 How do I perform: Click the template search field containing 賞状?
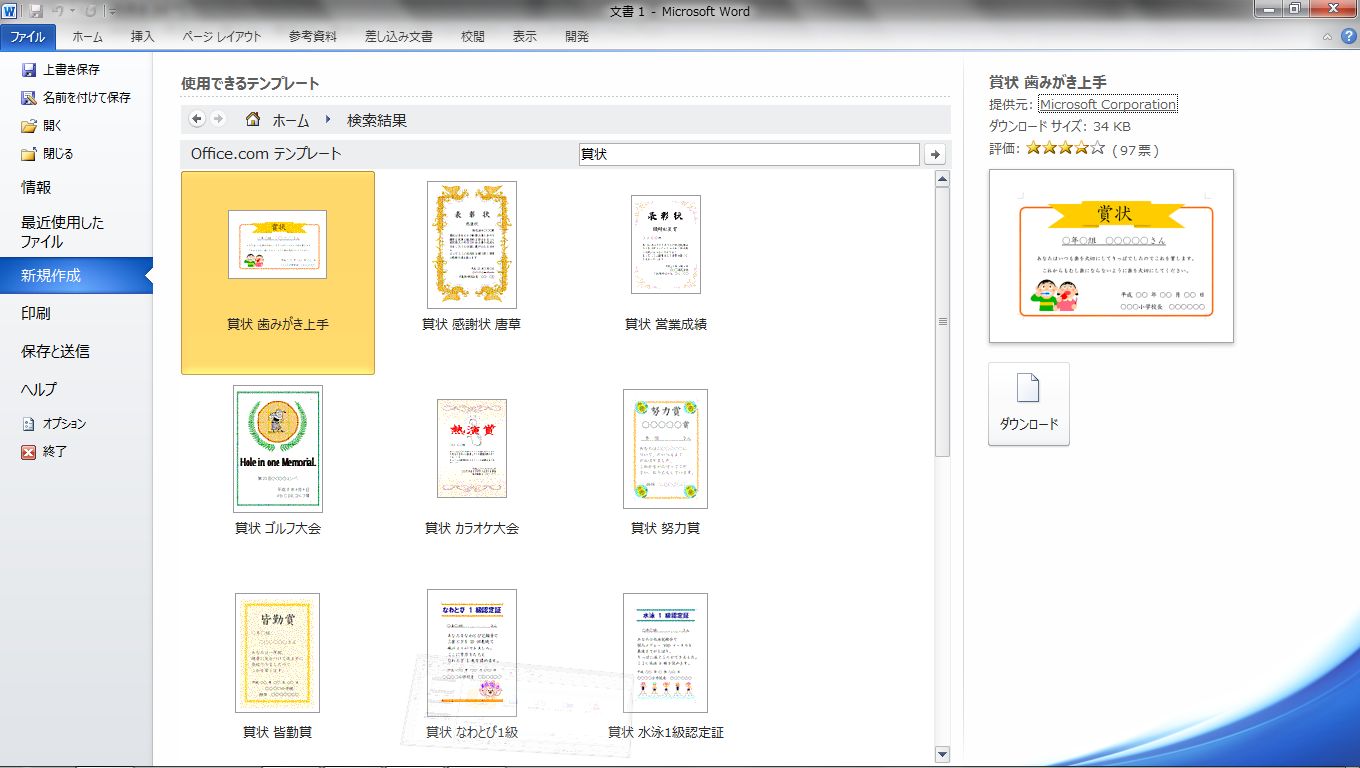click(748, 154)
